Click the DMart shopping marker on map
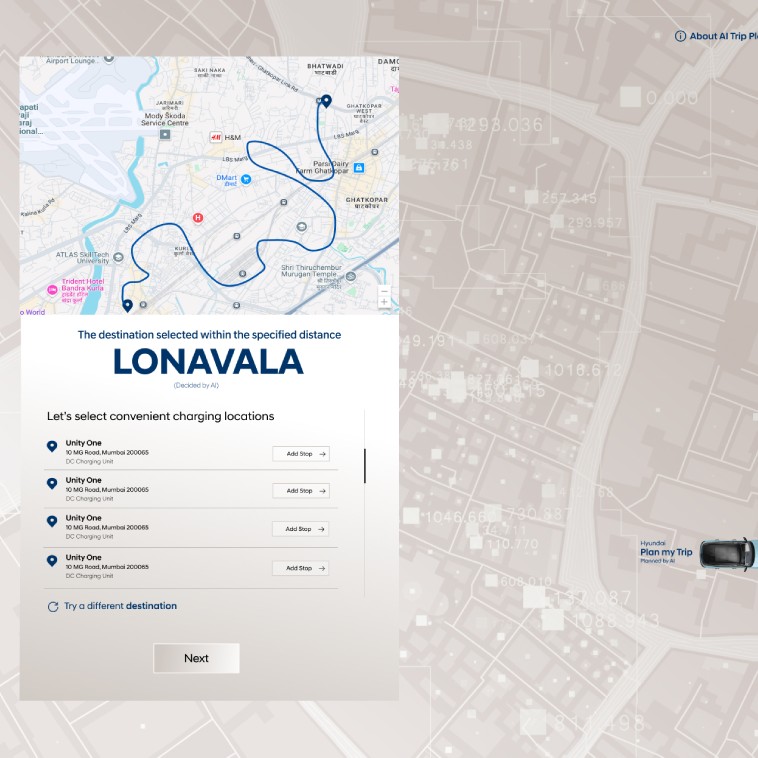The height and width of the screenshot is (758, 758). [245, 179]
